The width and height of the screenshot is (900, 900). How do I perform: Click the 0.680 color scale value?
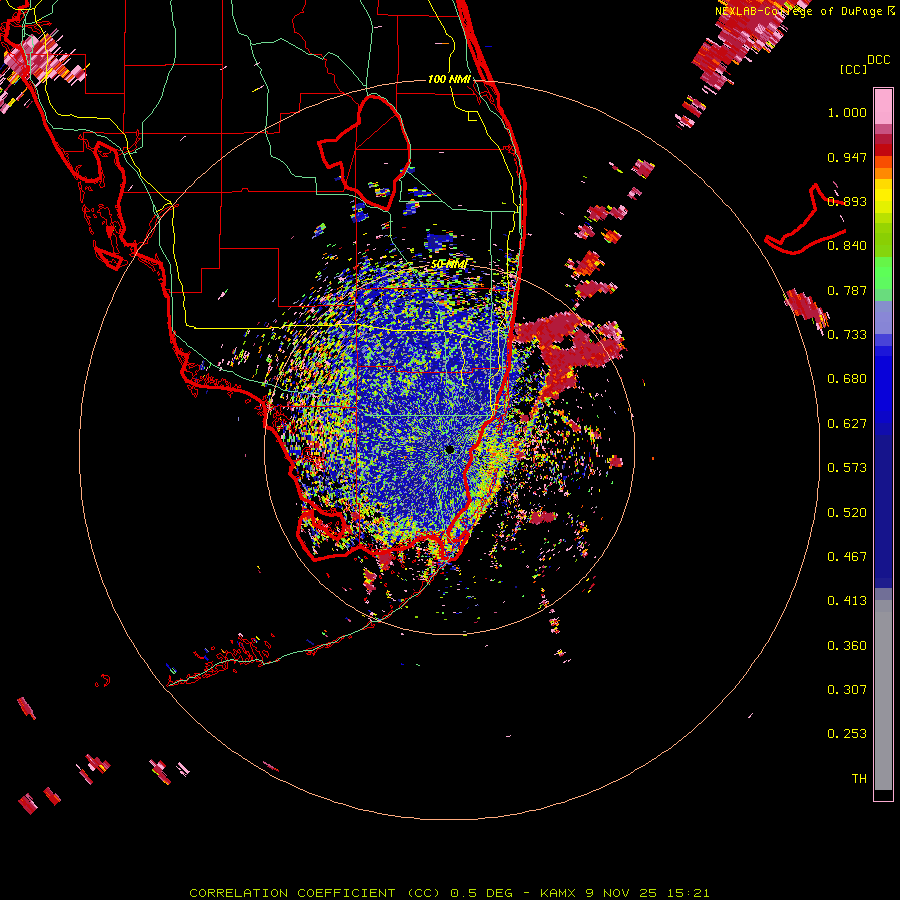click(x=847, y=379)
